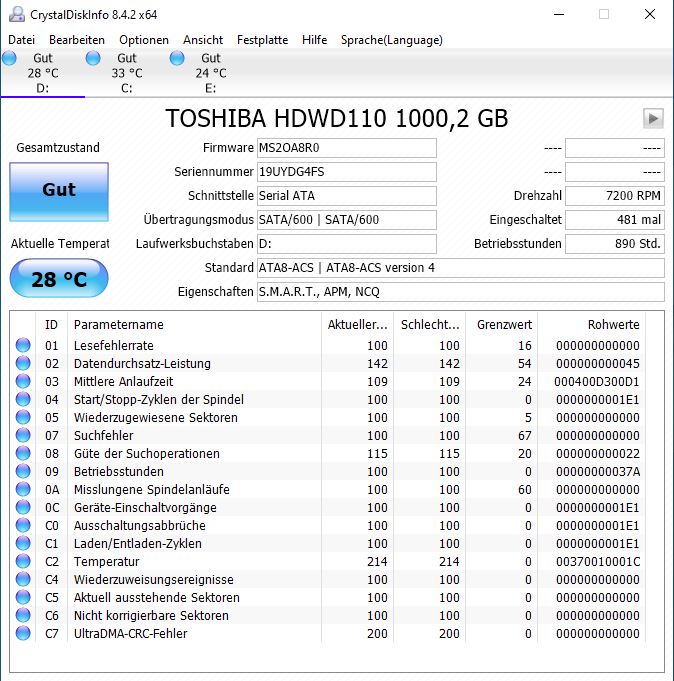
Task: Click status orb for Mittlere Anlaufzeit row
Action: (x=23, y=381)
